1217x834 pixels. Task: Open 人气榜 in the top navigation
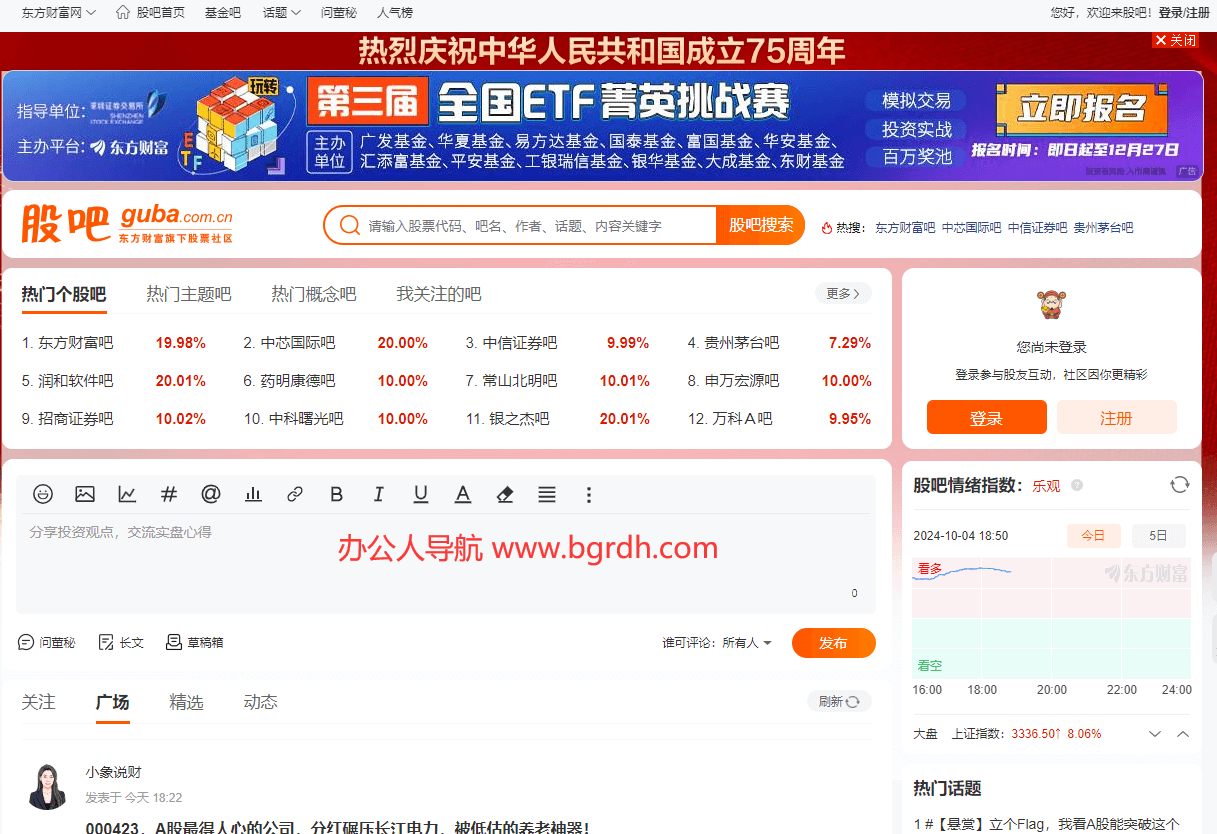[395, 13]
